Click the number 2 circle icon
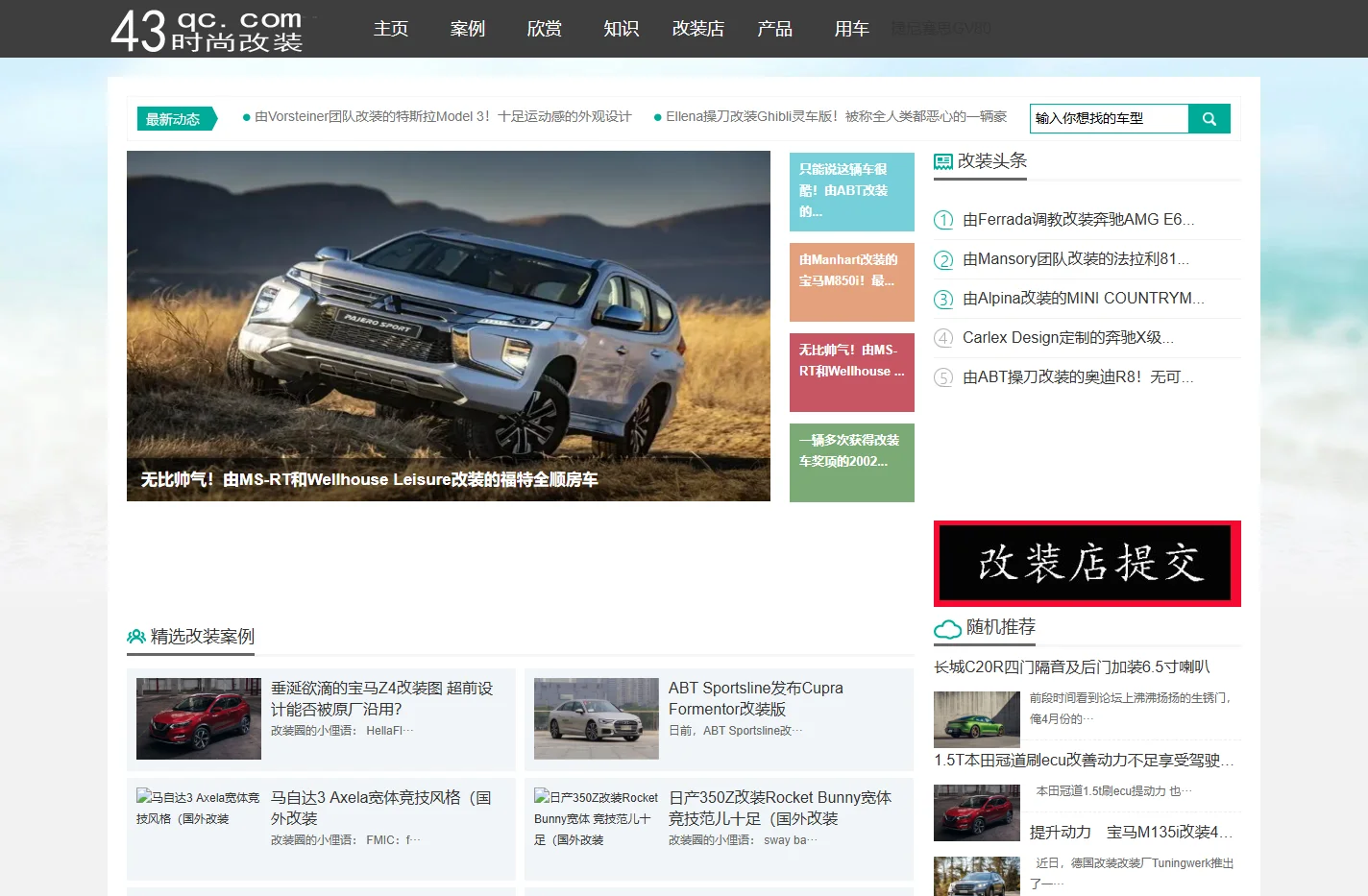Viewport: 1368px width, 896px height. coord(943,259)
